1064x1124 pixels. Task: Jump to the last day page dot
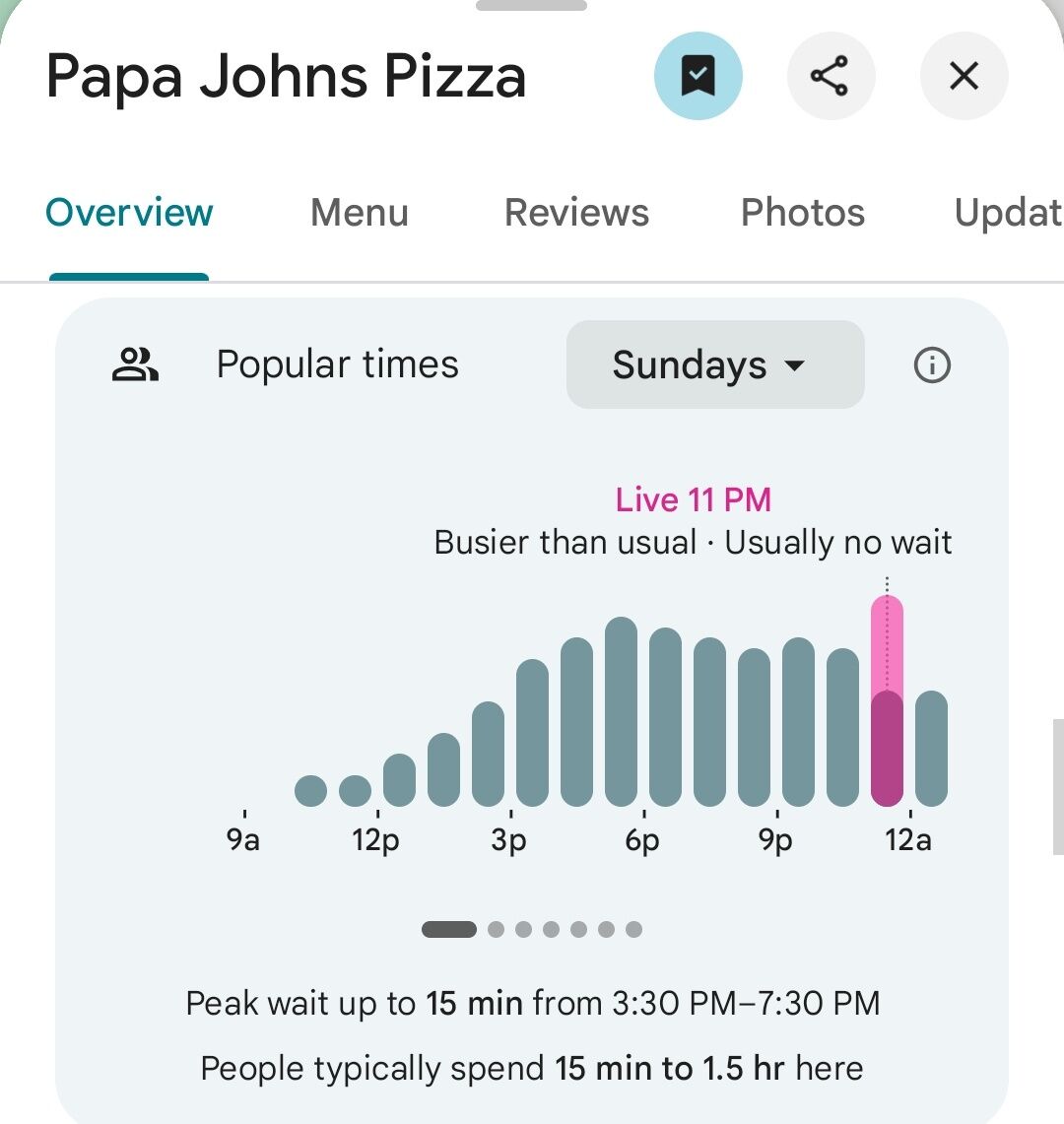tap(634, 929)
